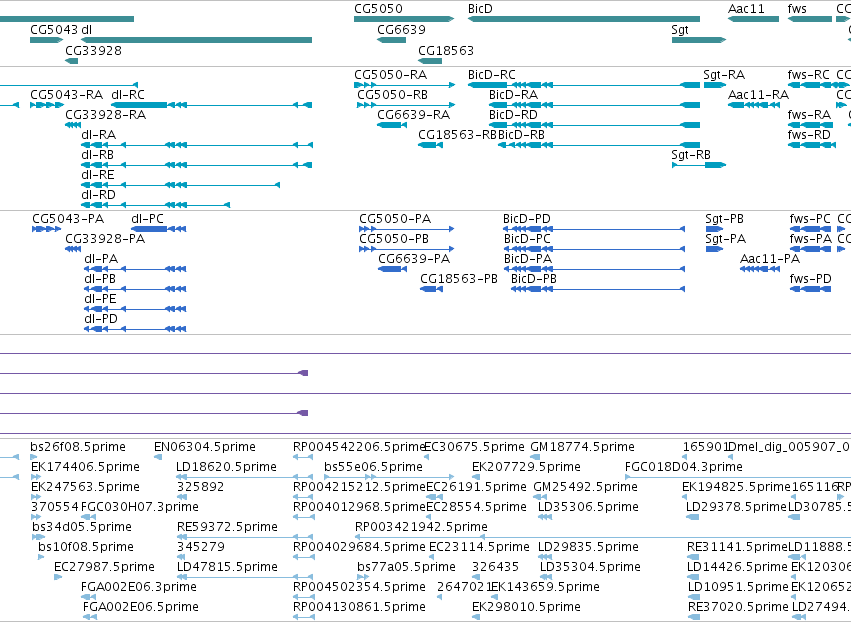This screenshot has height=622, width=851.
Task: Click the CG5050-PA protein label
Action: [395, 219]
